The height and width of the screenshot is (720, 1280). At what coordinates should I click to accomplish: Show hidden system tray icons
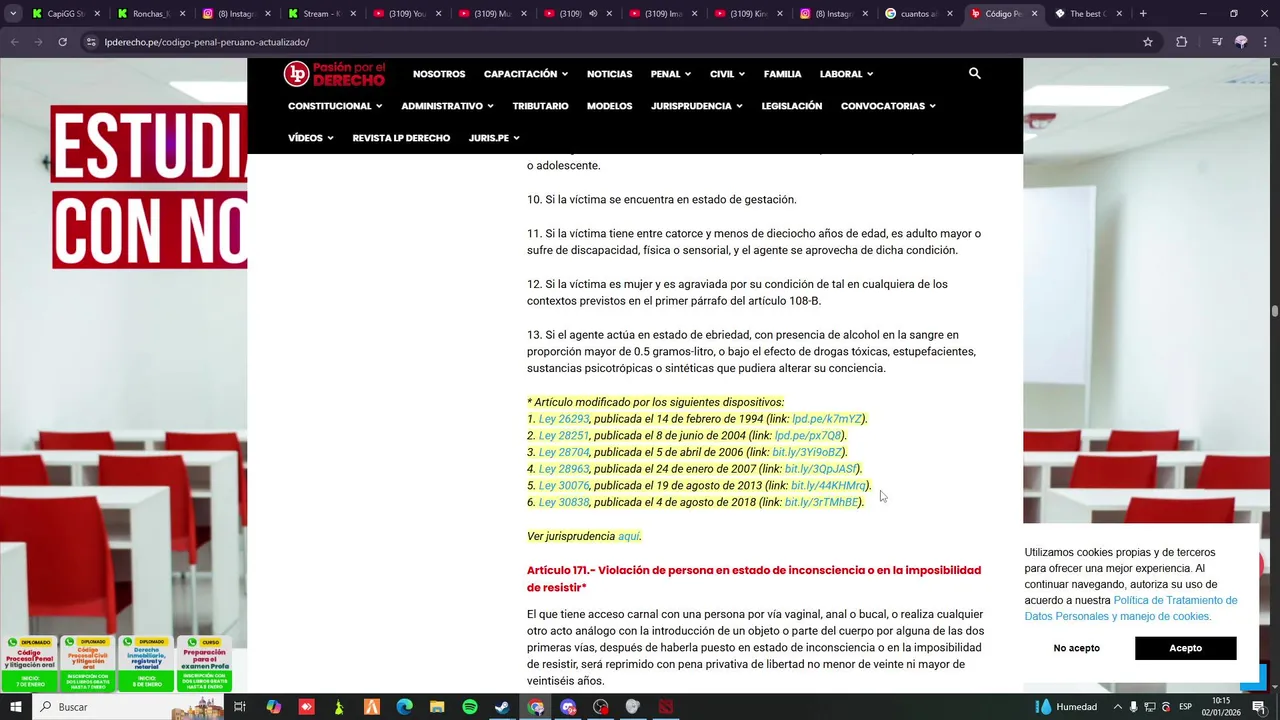coord(1117,707)
